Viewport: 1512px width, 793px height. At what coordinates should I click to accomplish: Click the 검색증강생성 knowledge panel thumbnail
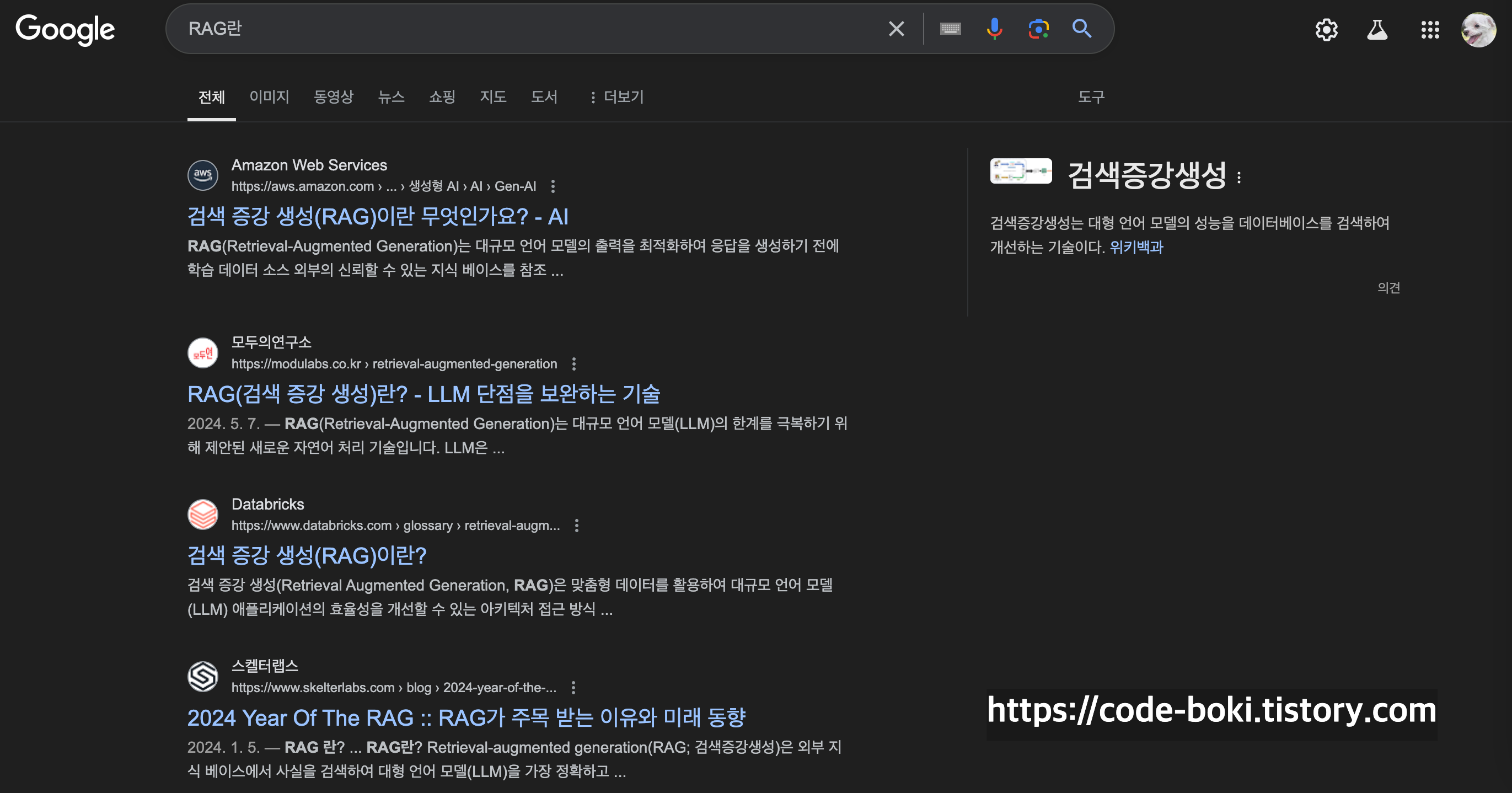[1021, 172]
